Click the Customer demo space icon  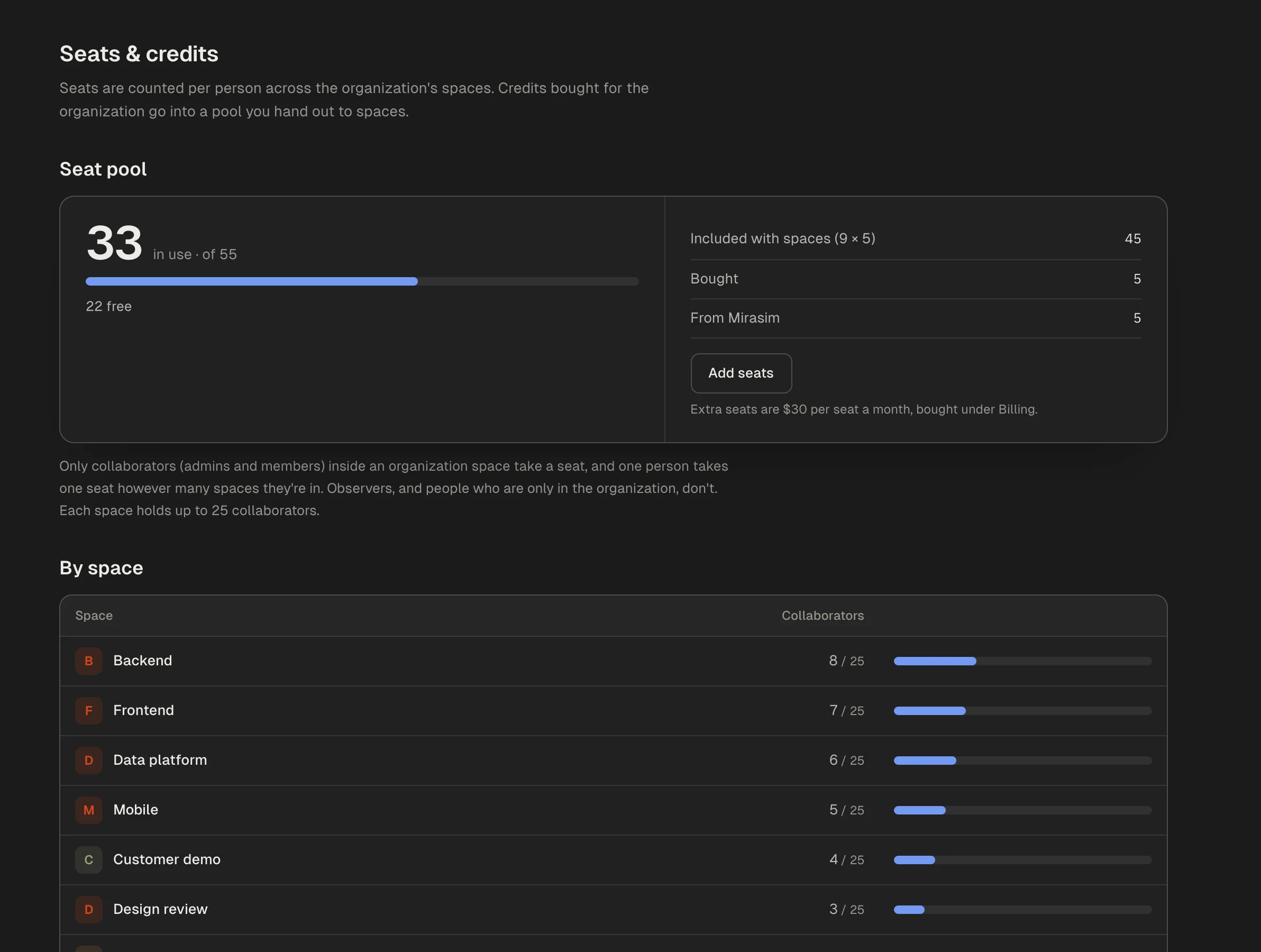pos(89,859)
